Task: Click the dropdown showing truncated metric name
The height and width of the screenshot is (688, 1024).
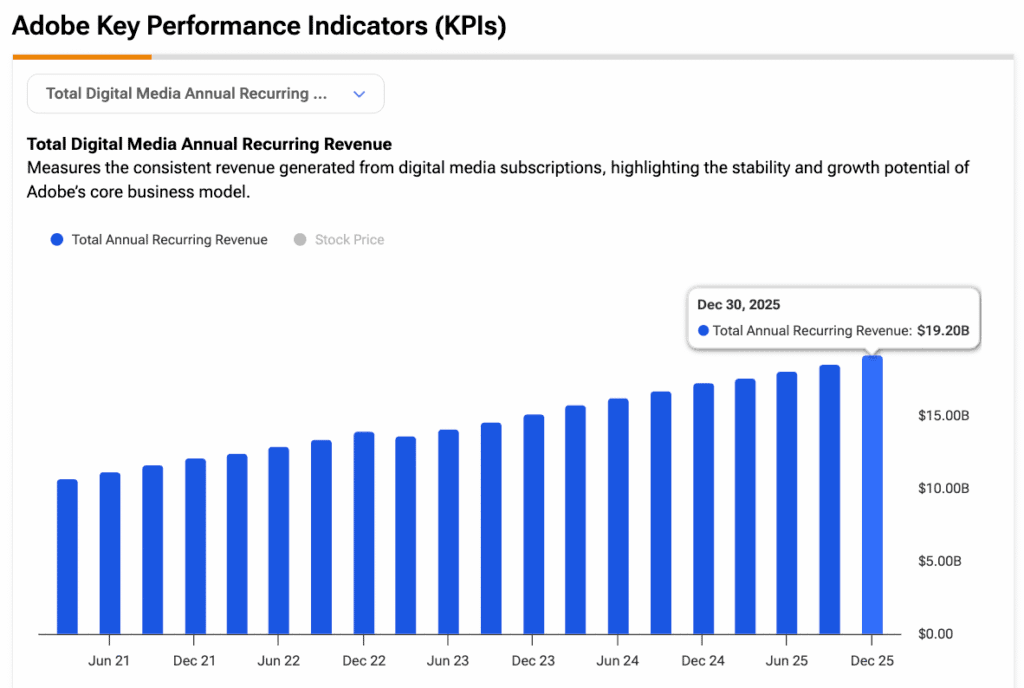Action: (205, 93)
